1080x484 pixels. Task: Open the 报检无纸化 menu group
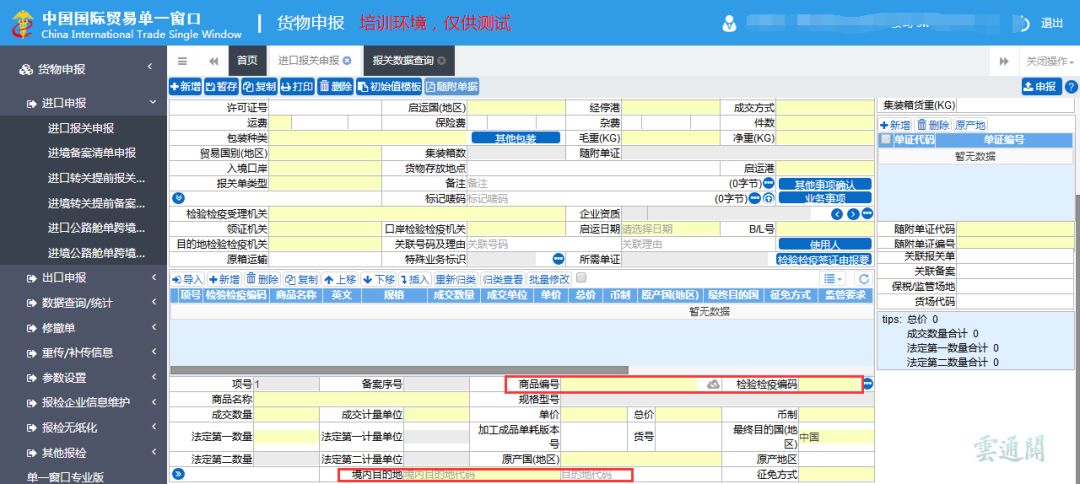pyautogui.click(x=83, y=428)
